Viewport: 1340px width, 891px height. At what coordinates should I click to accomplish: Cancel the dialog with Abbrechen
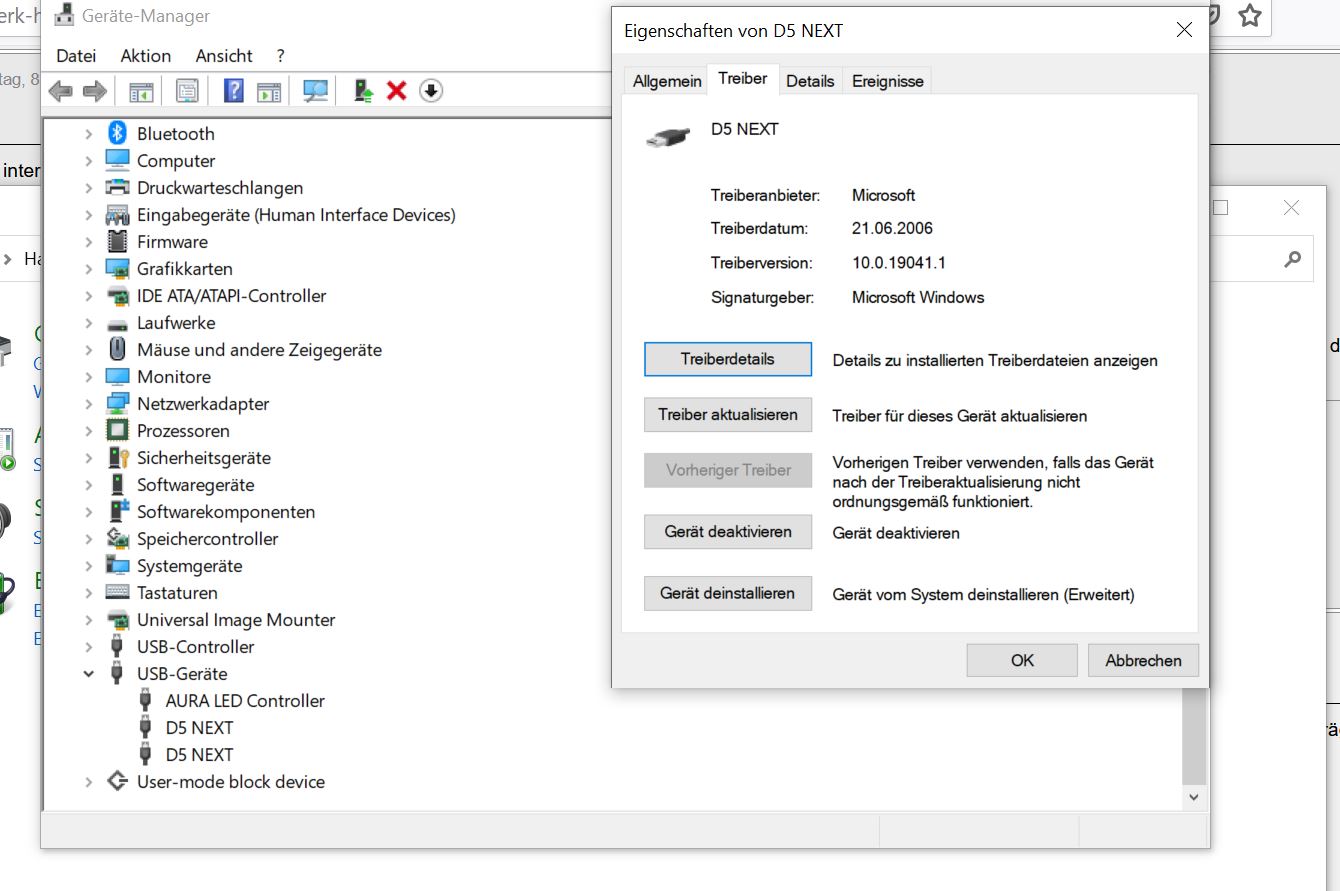(1143, 660)
